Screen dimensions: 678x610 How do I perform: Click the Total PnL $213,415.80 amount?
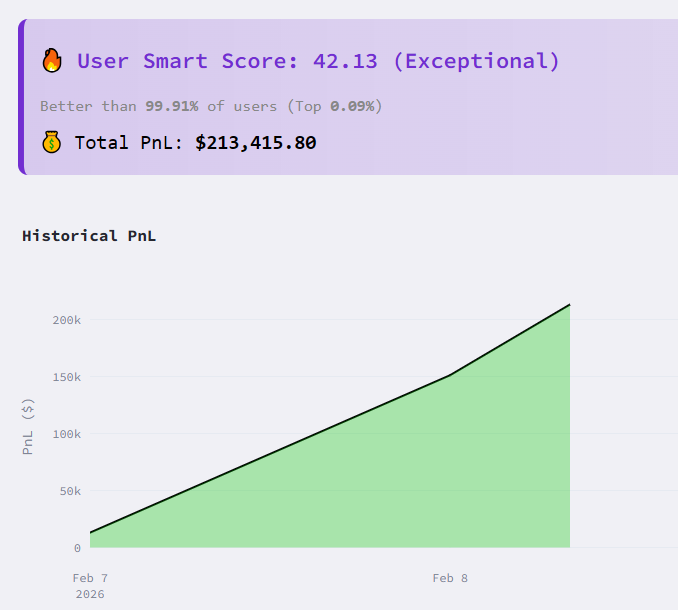[x=256, y=143]
